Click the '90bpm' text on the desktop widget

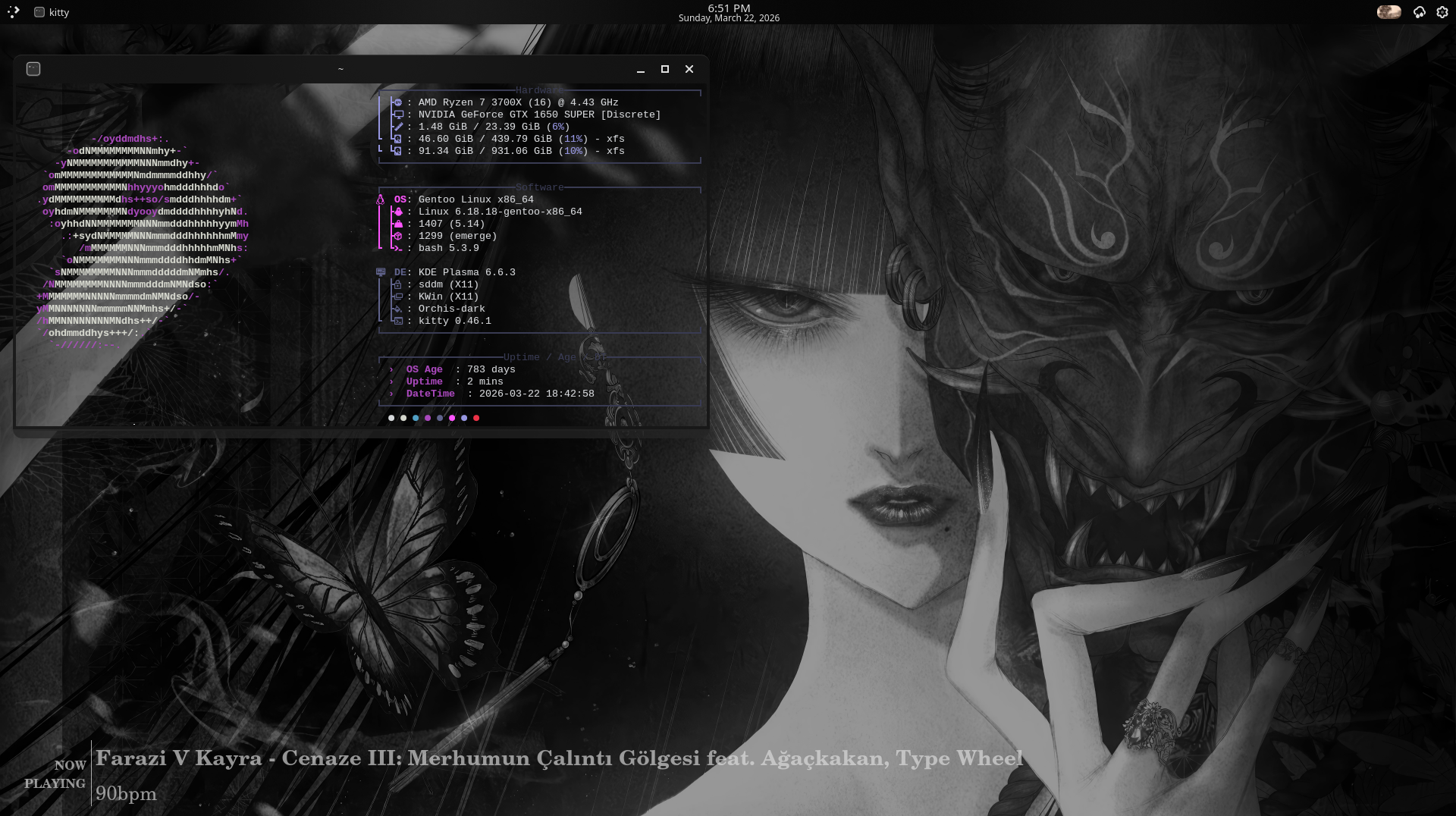coord(126,794)
